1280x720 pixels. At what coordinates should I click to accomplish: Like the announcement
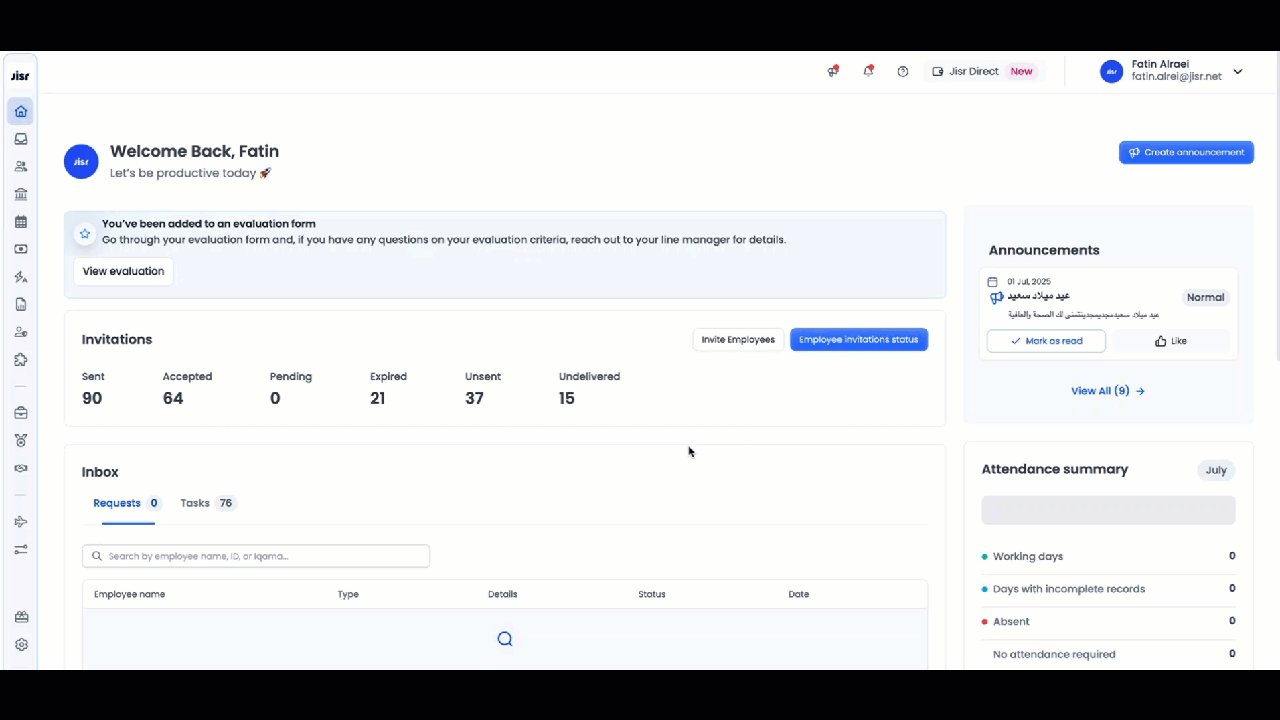pyautogui.click(x=1170, y=341)
